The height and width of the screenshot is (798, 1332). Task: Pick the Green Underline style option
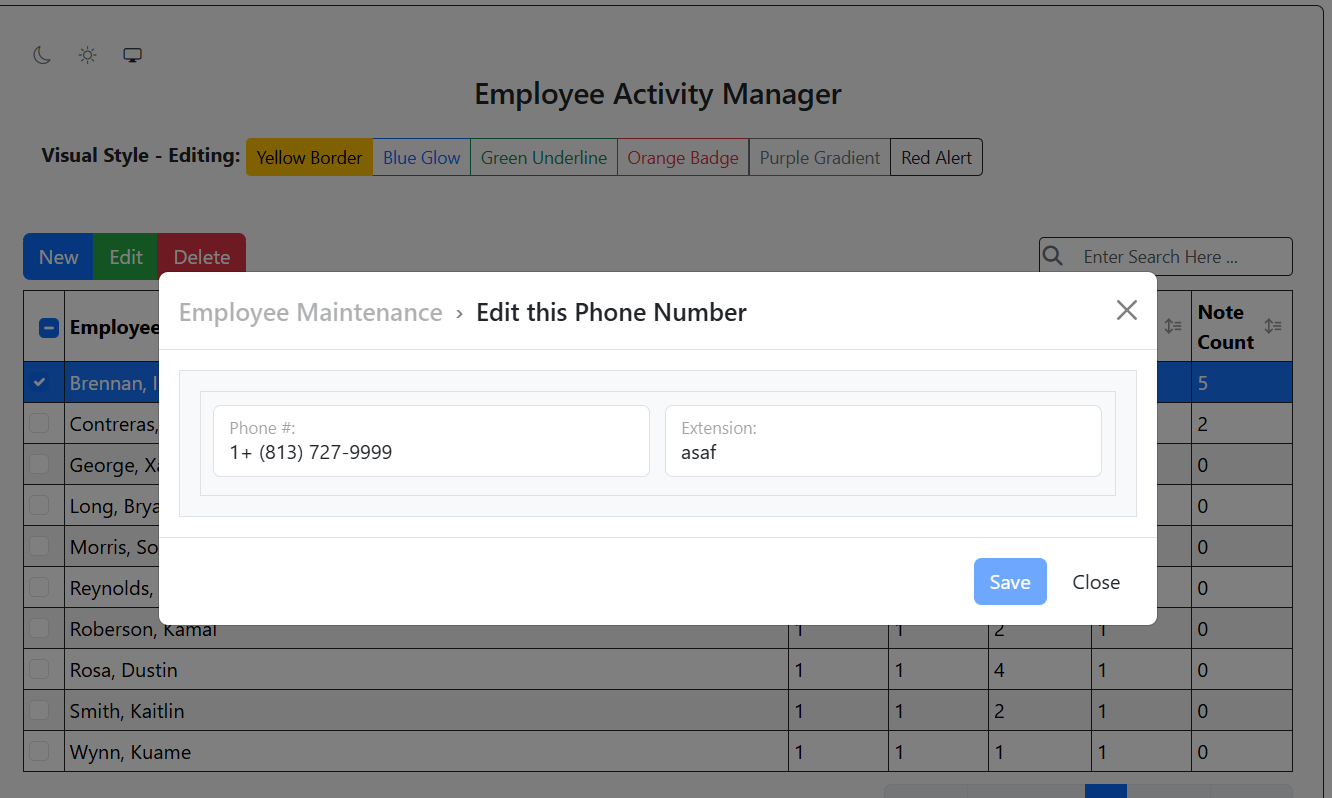click(x=543, y=158)
